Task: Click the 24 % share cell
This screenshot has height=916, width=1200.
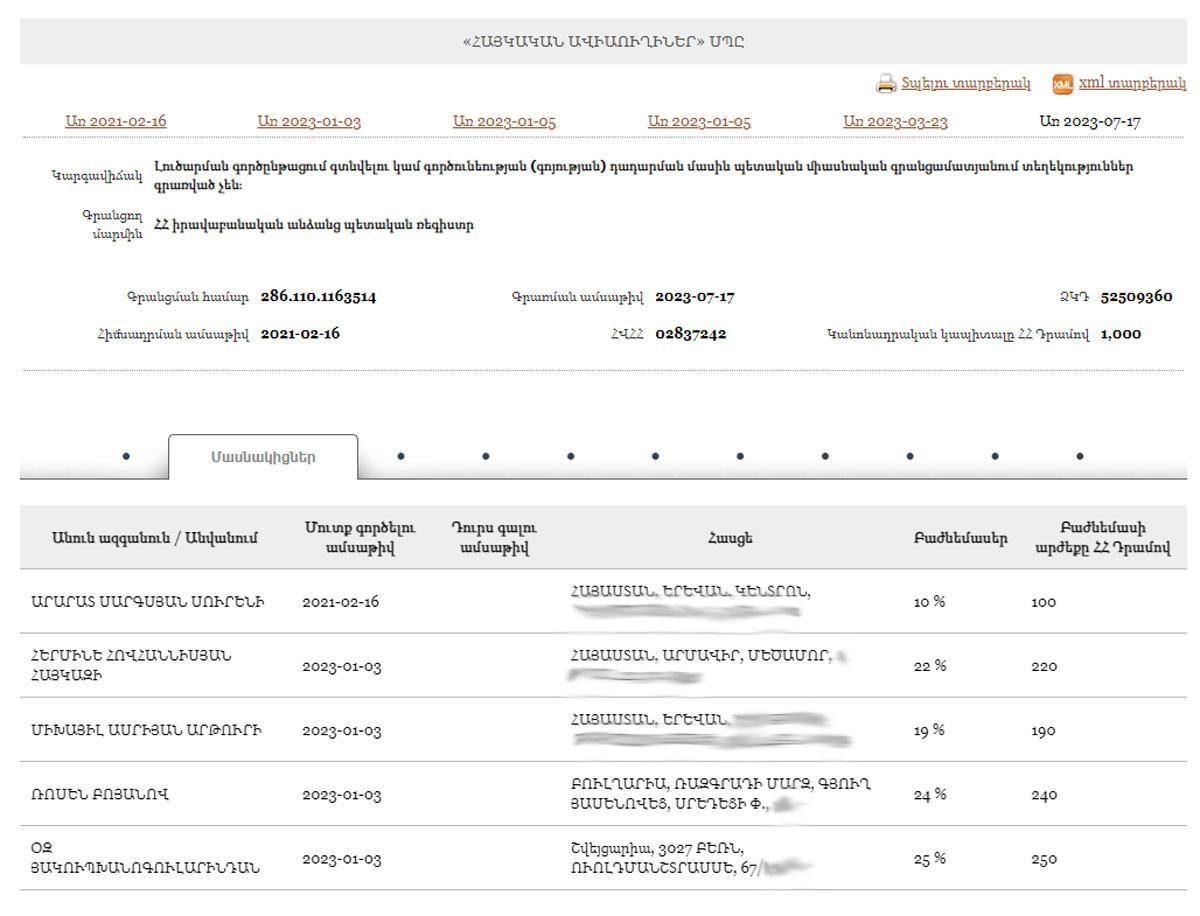Action: click(930, 795)
